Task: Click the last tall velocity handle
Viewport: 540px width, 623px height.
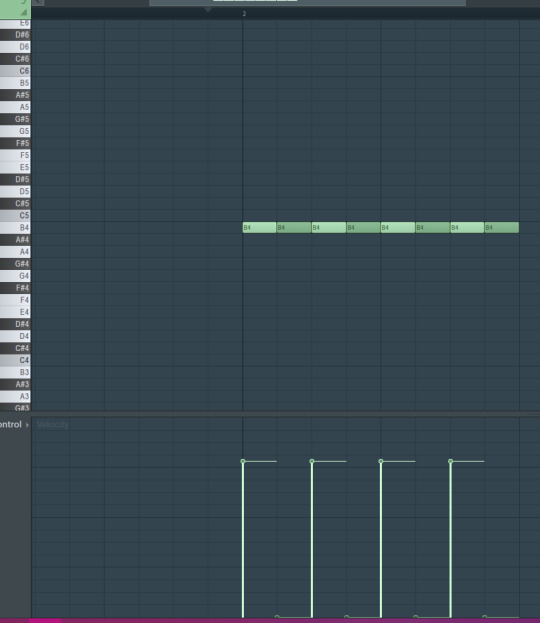Action: coord(450,461)
